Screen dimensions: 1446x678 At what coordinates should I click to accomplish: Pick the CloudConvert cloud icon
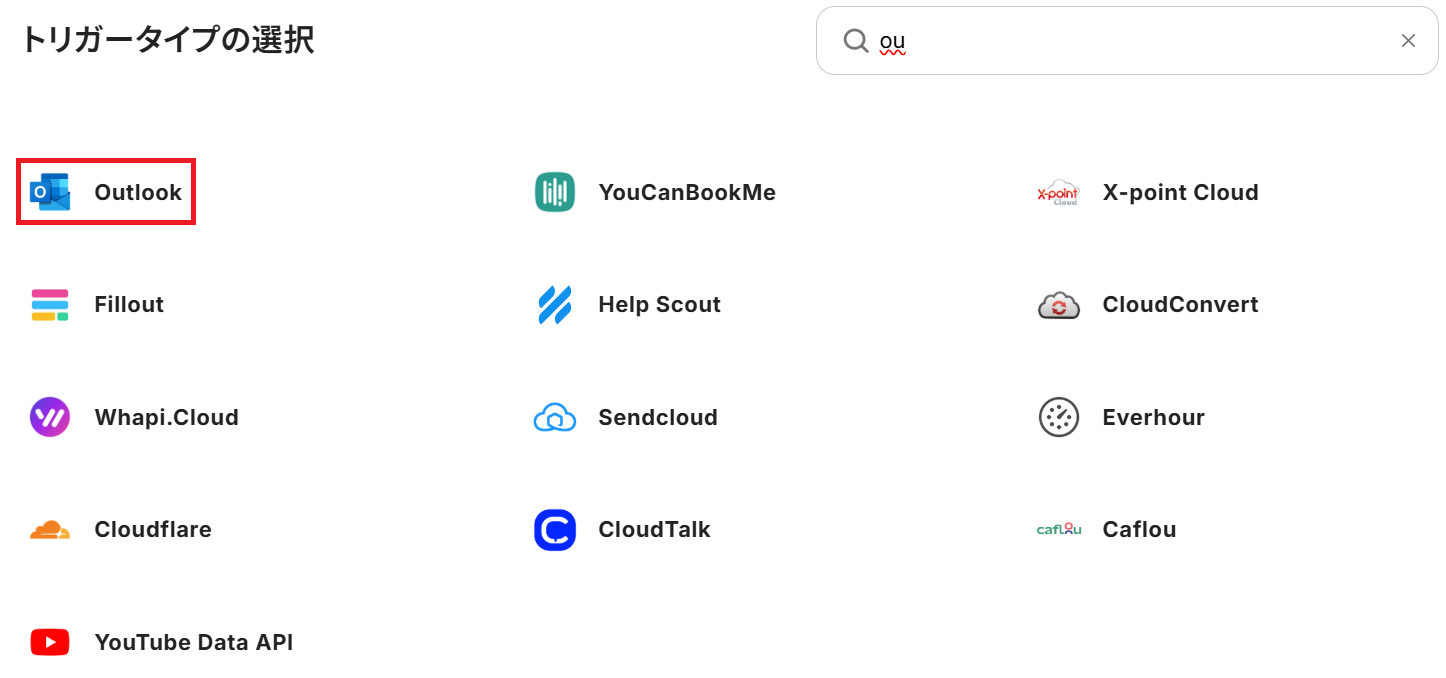(1058, 305)
